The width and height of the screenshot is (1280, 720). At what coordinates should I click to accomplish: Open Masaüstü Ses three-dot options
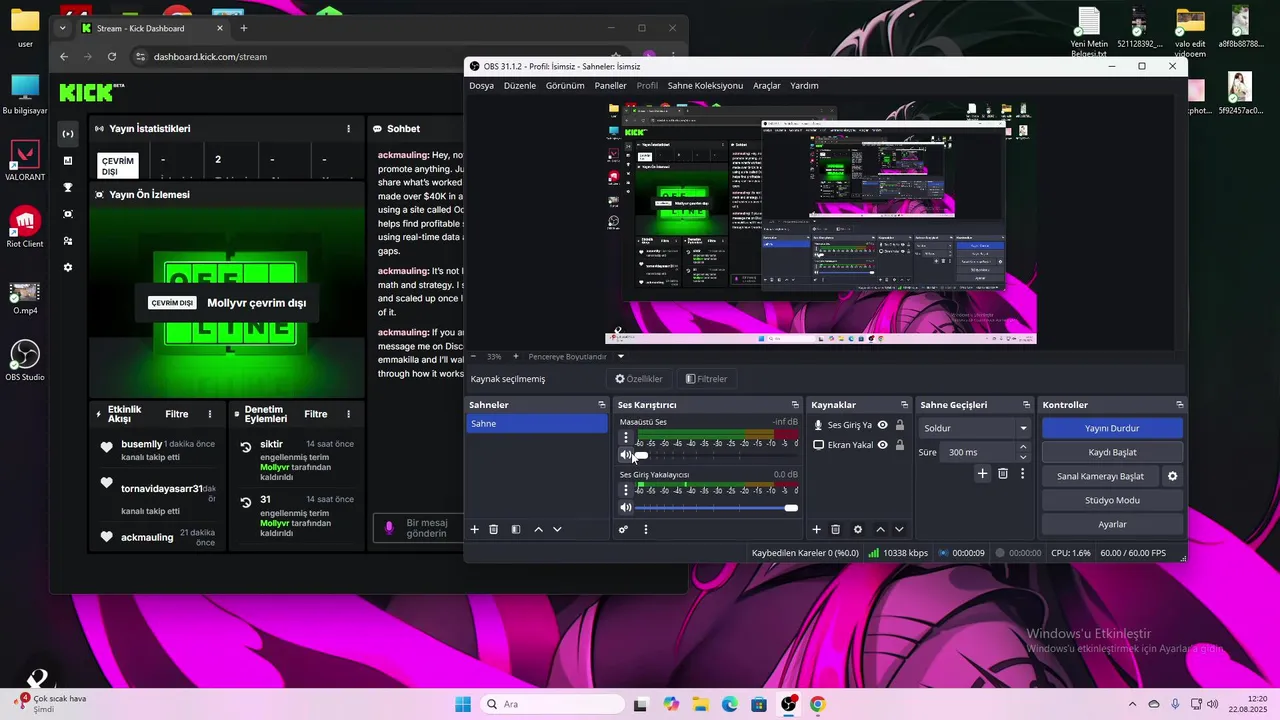(626, 437)
